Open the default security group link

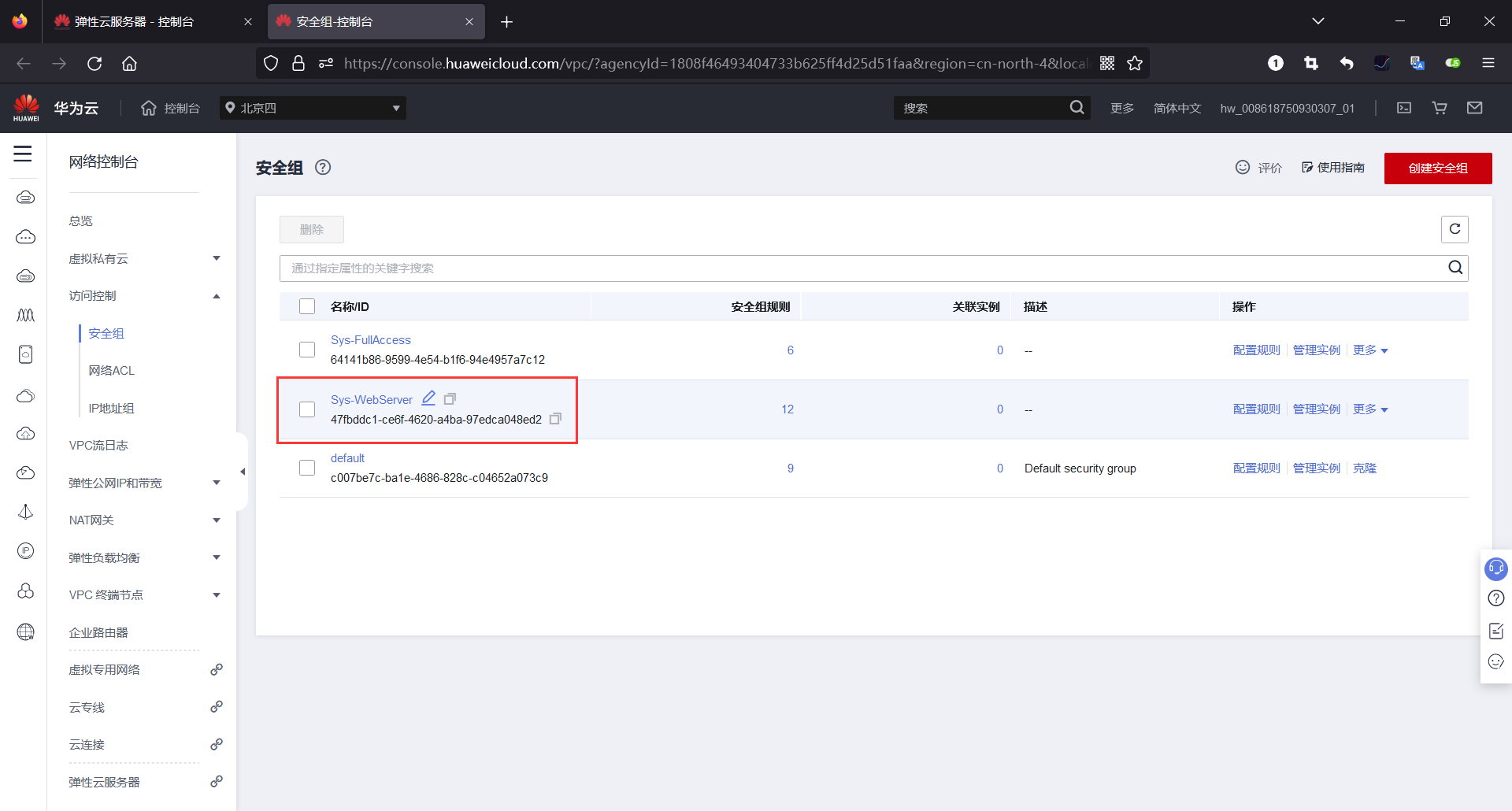[347, 457]
